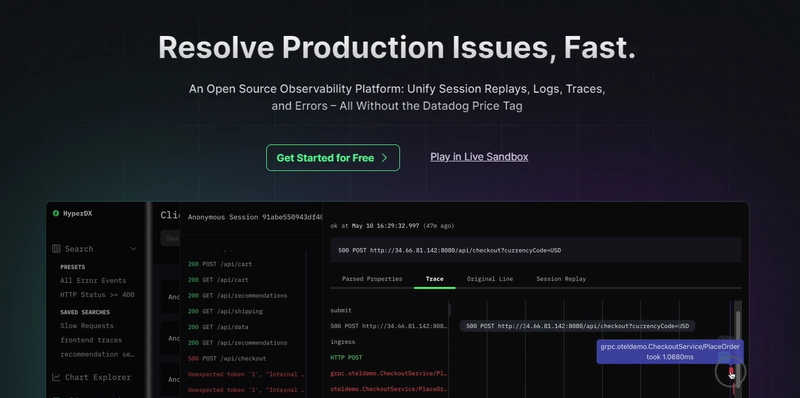Switch to Parsed Properties tab
The image size is (800, 398).
click(x=372, y=279)
